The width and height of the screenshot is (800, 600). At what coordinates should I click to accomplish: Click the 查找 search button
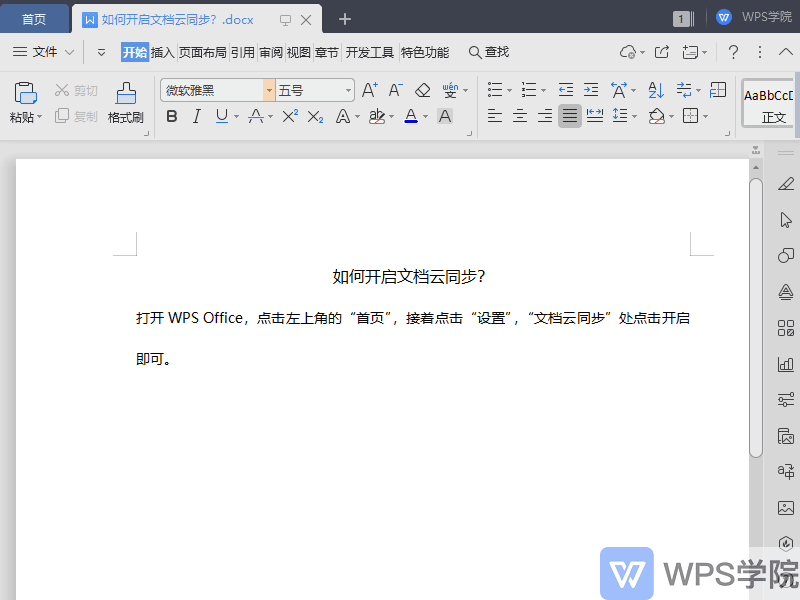[489, 52]
